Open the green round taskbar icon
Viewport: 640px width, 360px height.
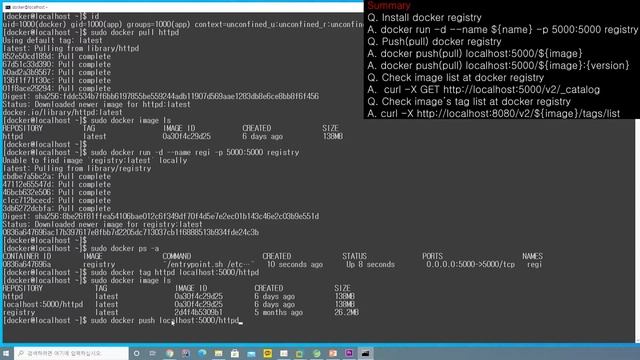pos(316,353)
